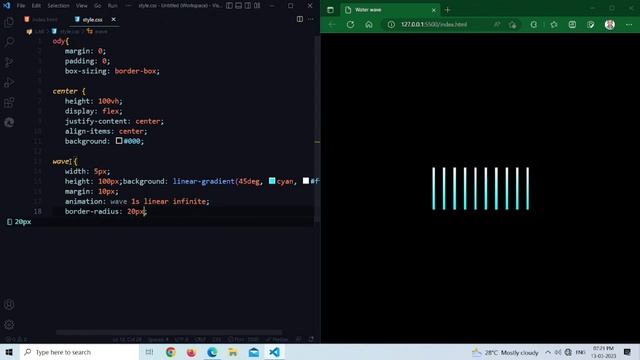Open the Edge tools icon in activity bar
640x360 pixels.
coord(9,122)
